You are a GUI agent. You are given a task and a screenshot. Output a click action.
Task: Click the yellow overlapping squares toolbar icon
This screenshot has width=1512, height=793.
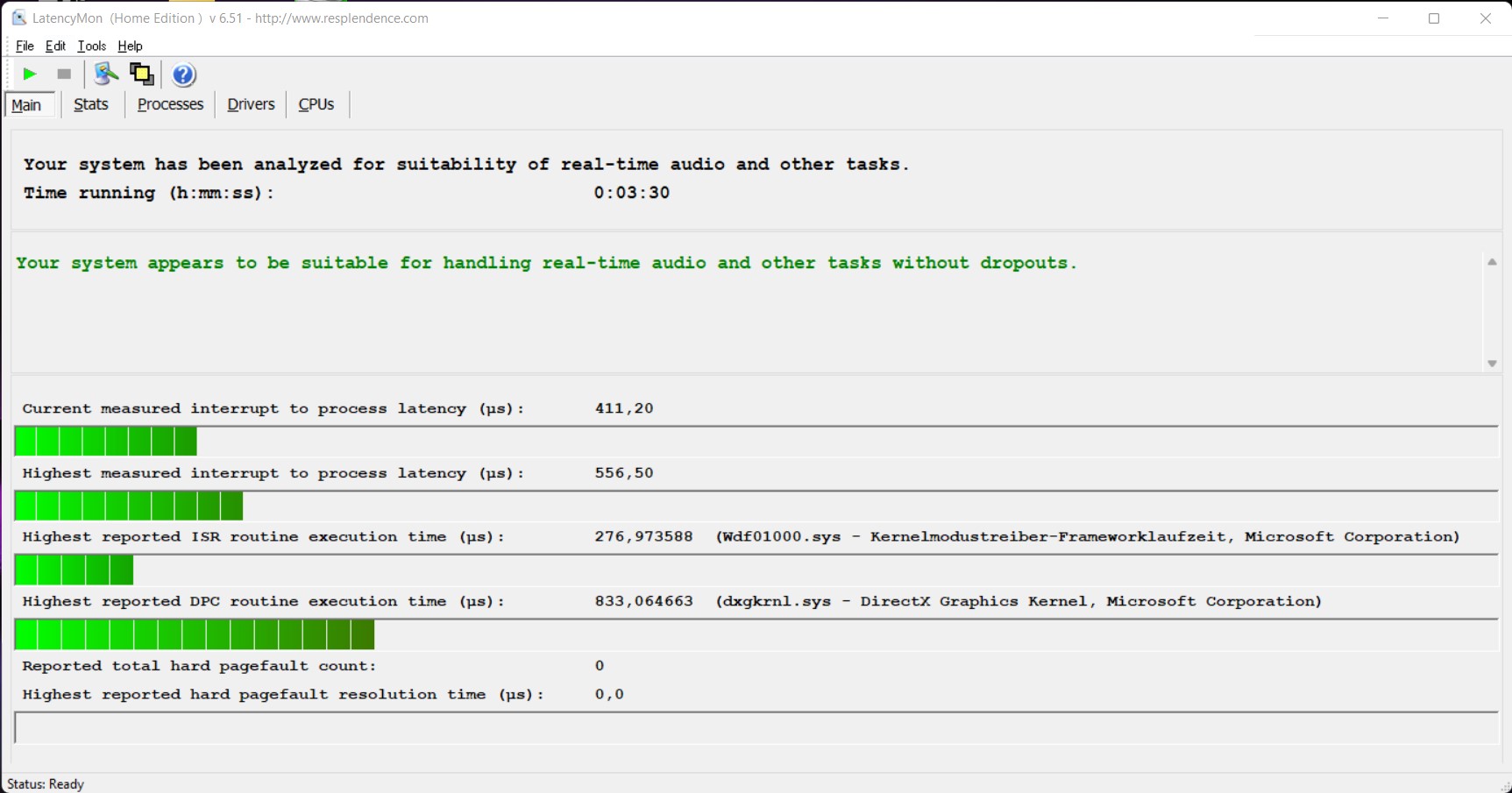pos(141,74)
